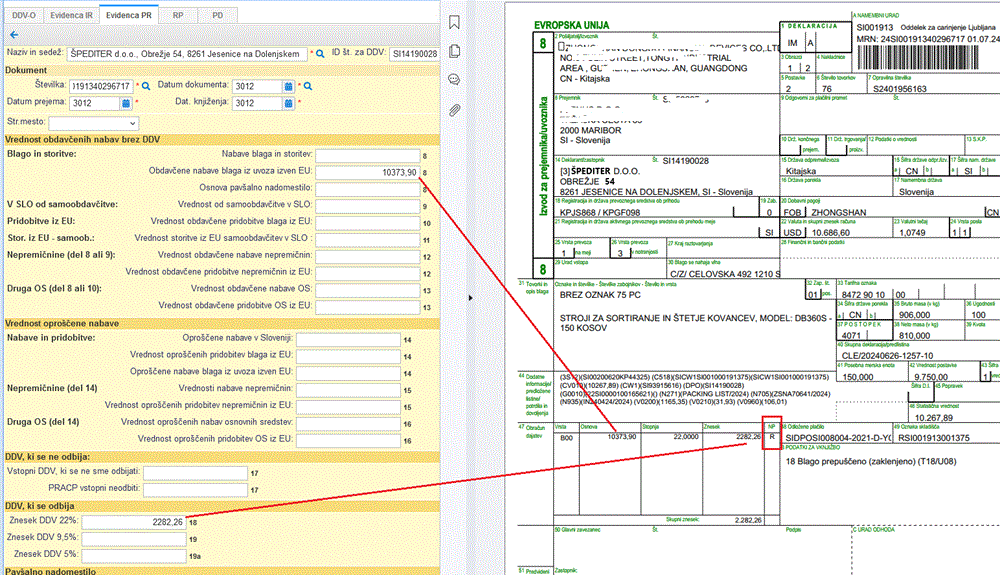Image resolution: width=1000 pixels, height=575 pixels.
Task: Click magnifier beside Datum dokumenta calendar
Action: point(308,86)
